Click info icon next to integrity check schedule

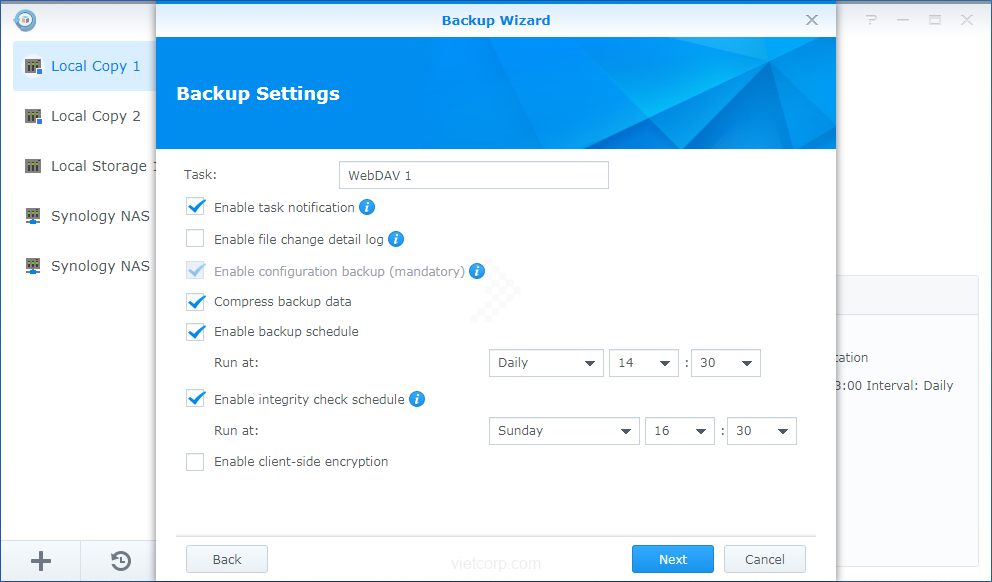point(417,399)
